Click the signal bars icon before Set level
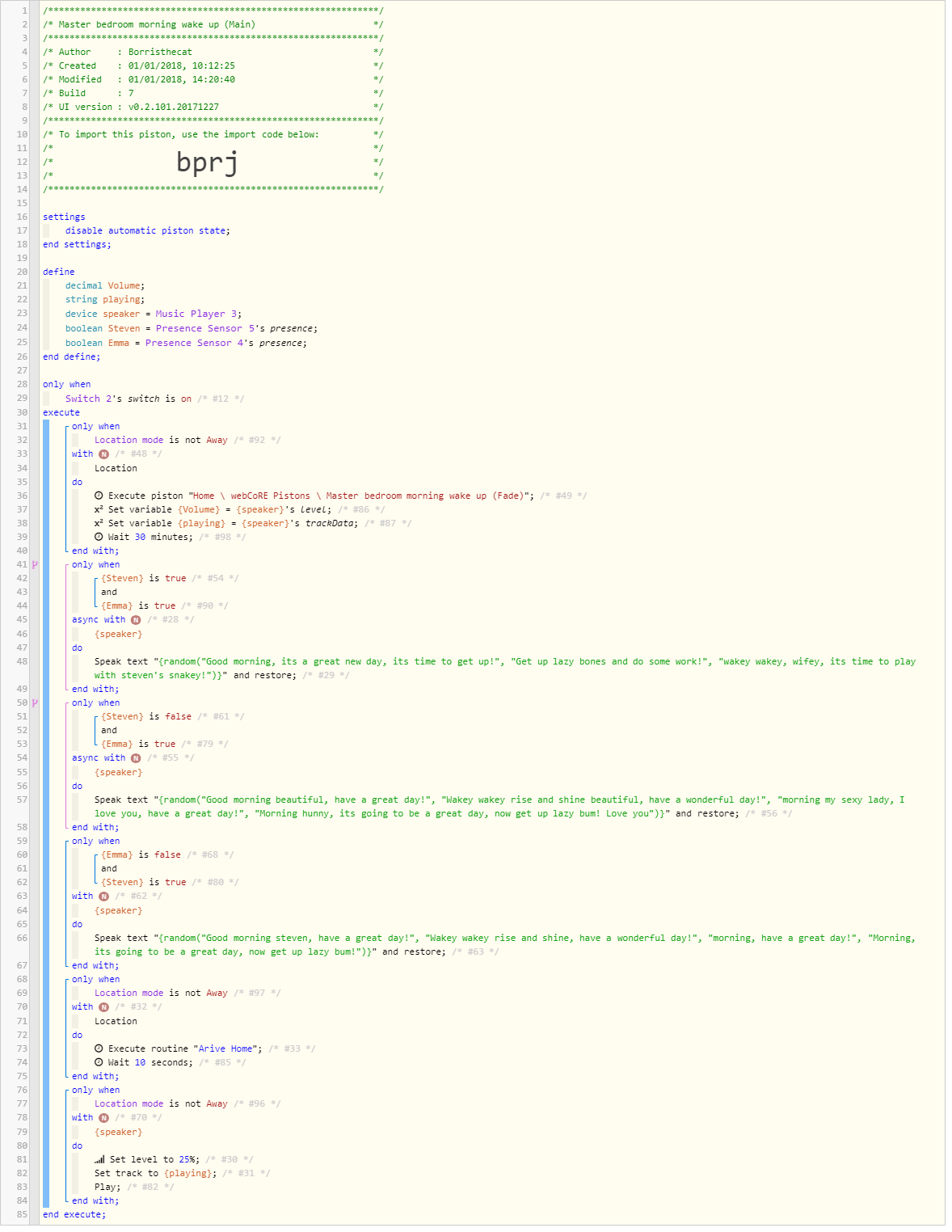The width and height of the screenshot is (952, 1232). [99, 1159]
